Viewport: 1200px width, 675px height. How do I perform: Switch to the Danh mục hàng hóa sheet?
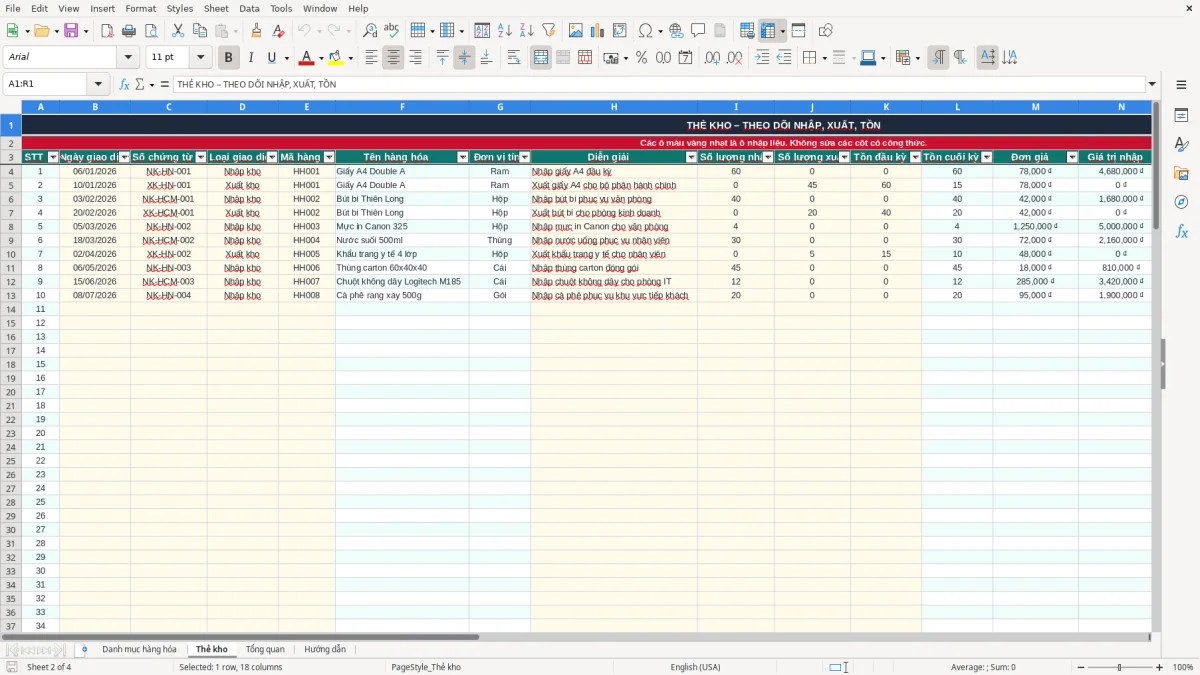(139, 650)
